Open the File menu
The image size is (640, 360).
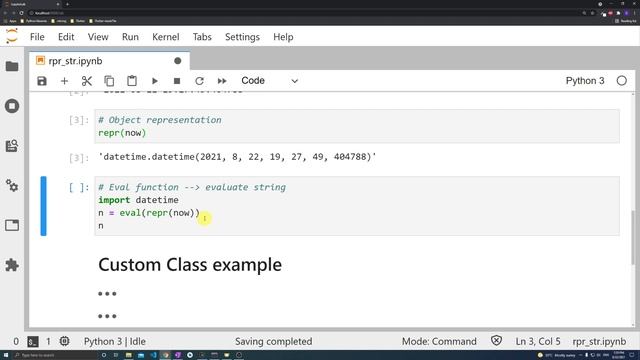[37, 37]
